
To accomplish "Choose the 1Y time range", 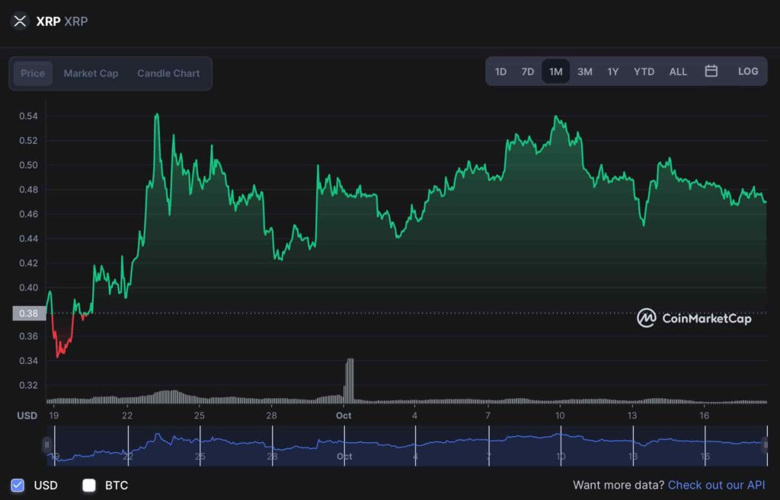I will click(613, 72).
